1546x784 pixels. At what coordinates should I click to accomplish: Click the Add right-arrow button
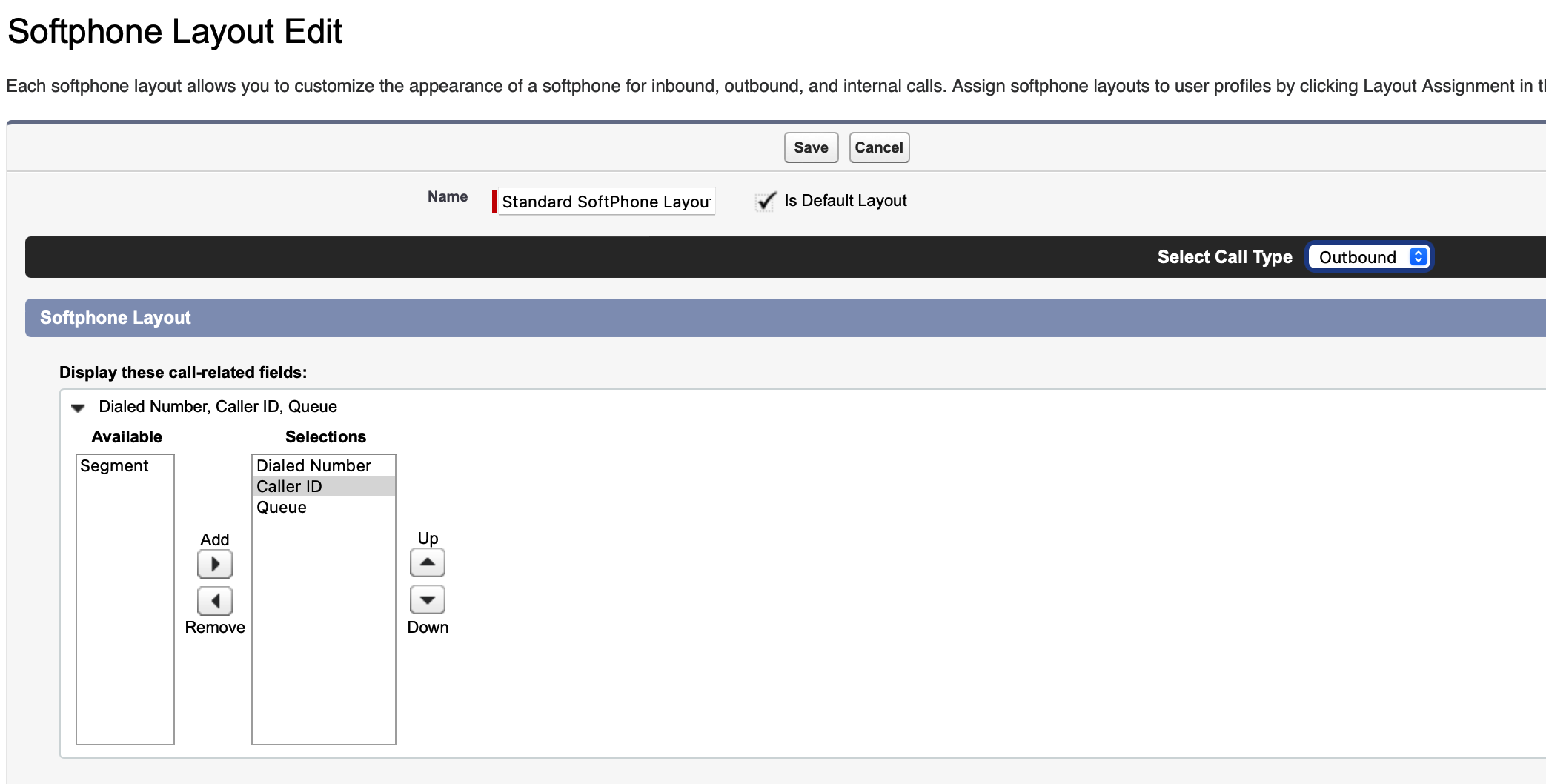tap(215, 564)
